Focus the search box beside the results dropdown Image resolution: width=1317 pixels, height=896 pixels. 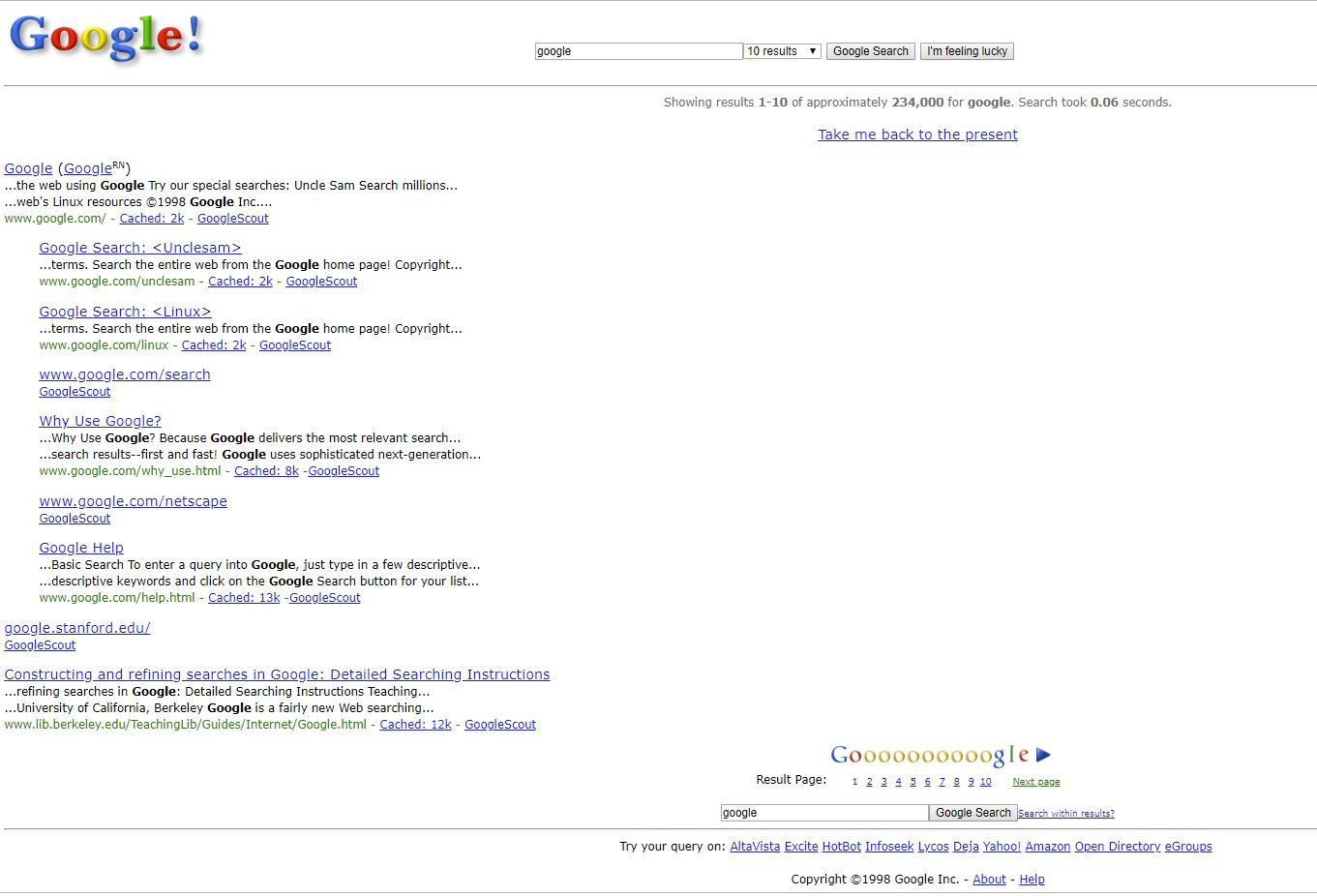[639, 51]
